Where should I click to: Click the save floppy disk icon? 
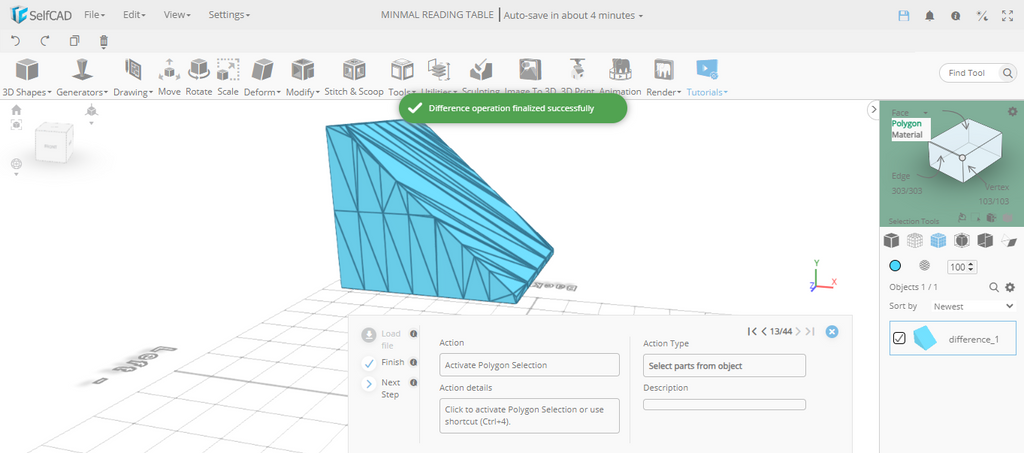(x=904, y=16)
